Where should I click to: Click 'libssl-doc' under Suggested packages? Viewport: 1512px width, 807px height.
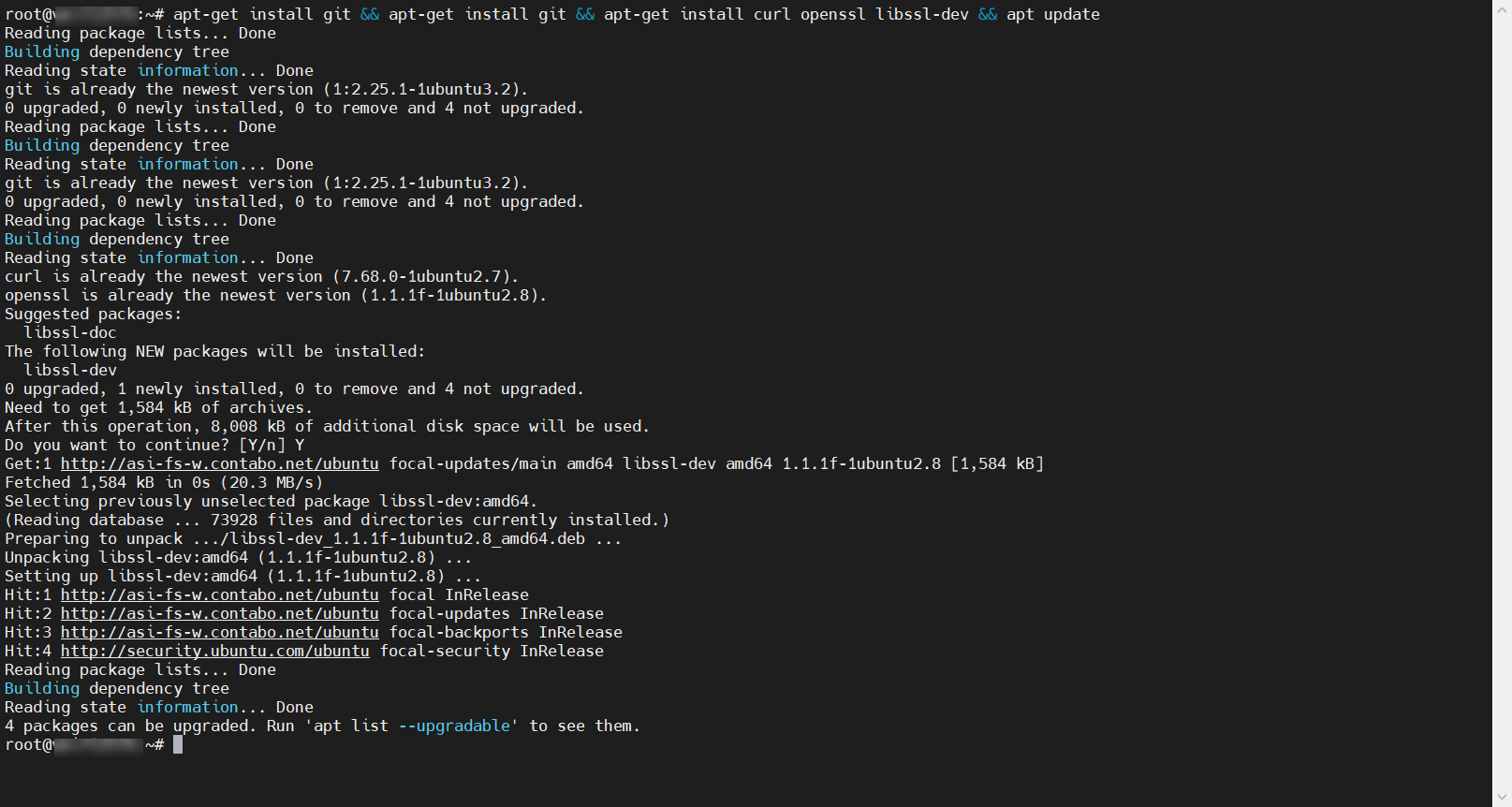coord(70,333)
